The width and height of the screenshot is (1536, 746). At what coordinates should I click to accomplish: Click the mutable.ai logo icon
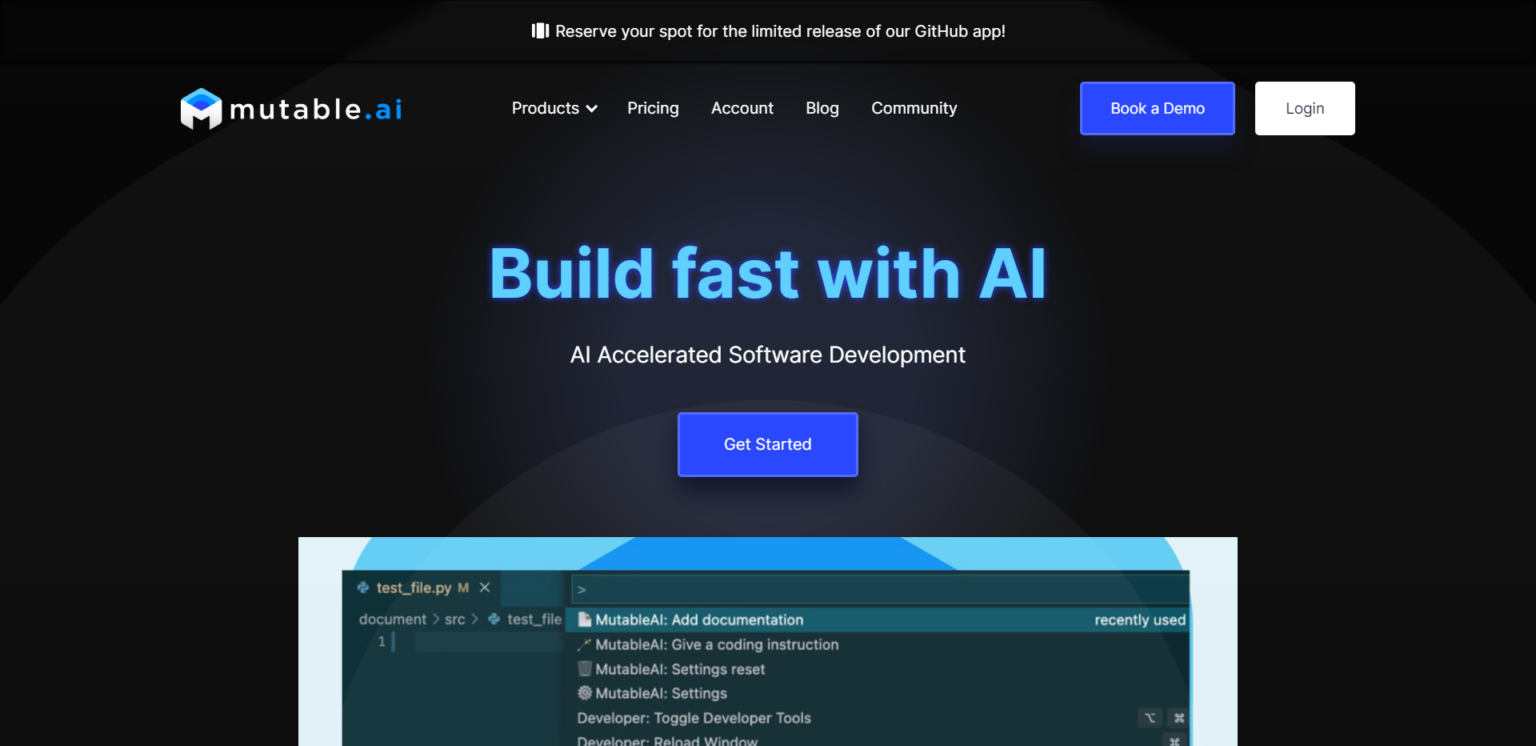[200, 107]
